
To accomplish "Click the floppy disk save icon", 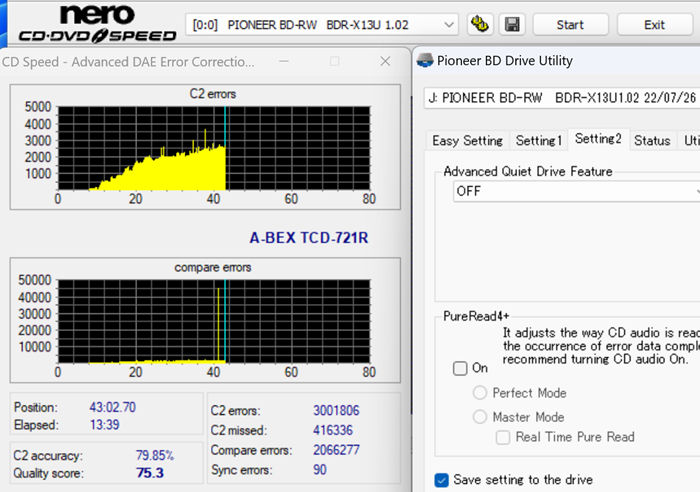I will point(511,23).
